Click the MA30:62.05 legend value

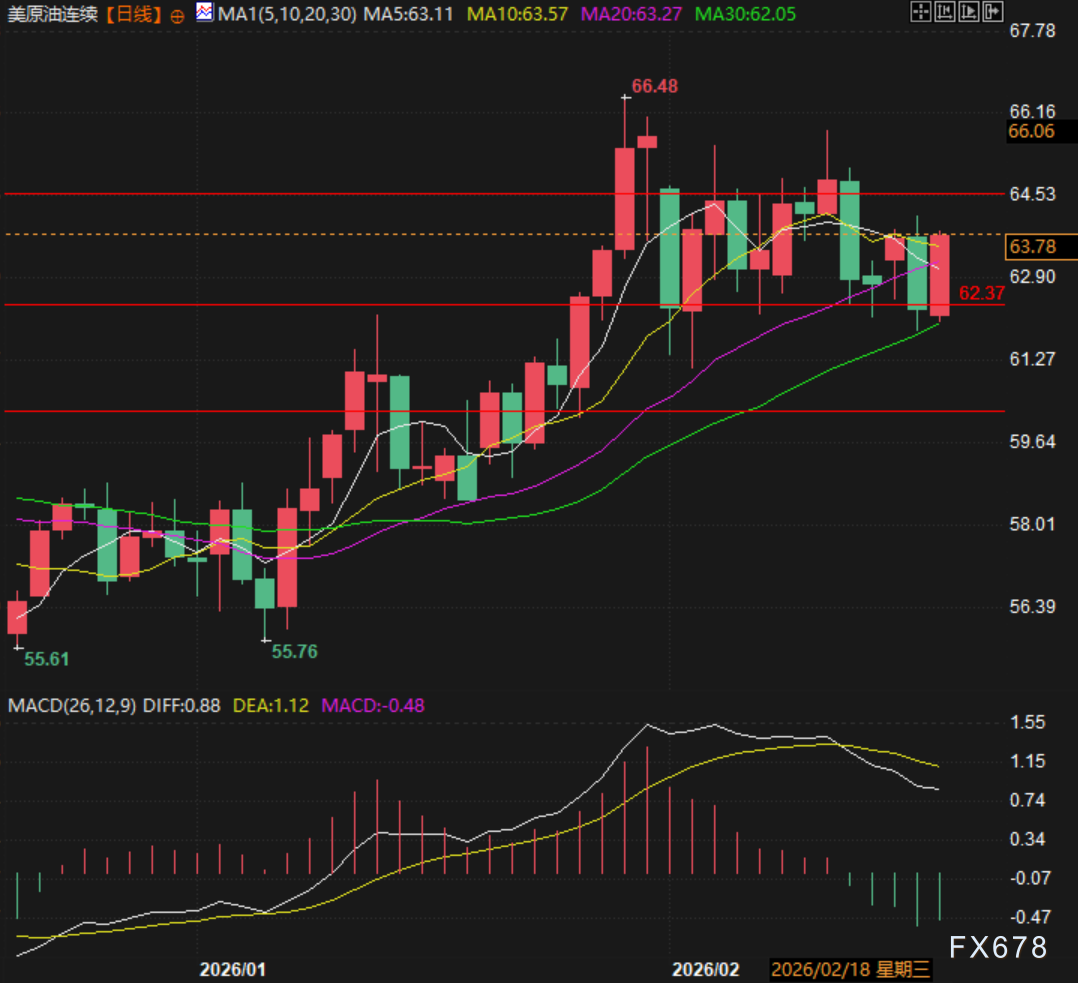(745, 14)
